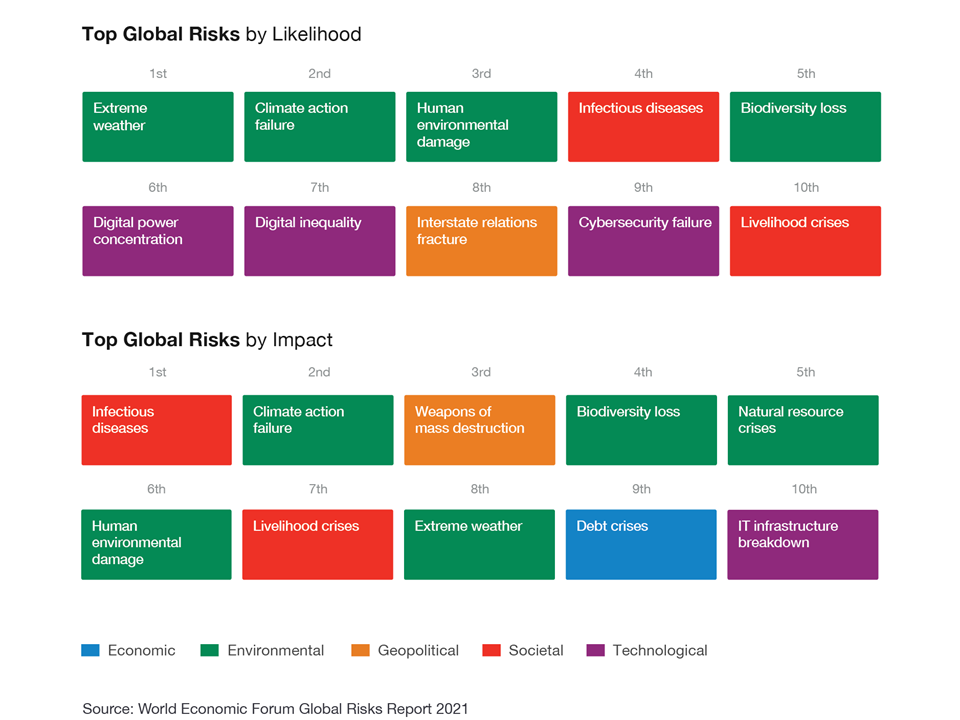This screenshot has height=720, width=960.
Task: Click the blue Economic legend swatch
Action: coord(90,650)
